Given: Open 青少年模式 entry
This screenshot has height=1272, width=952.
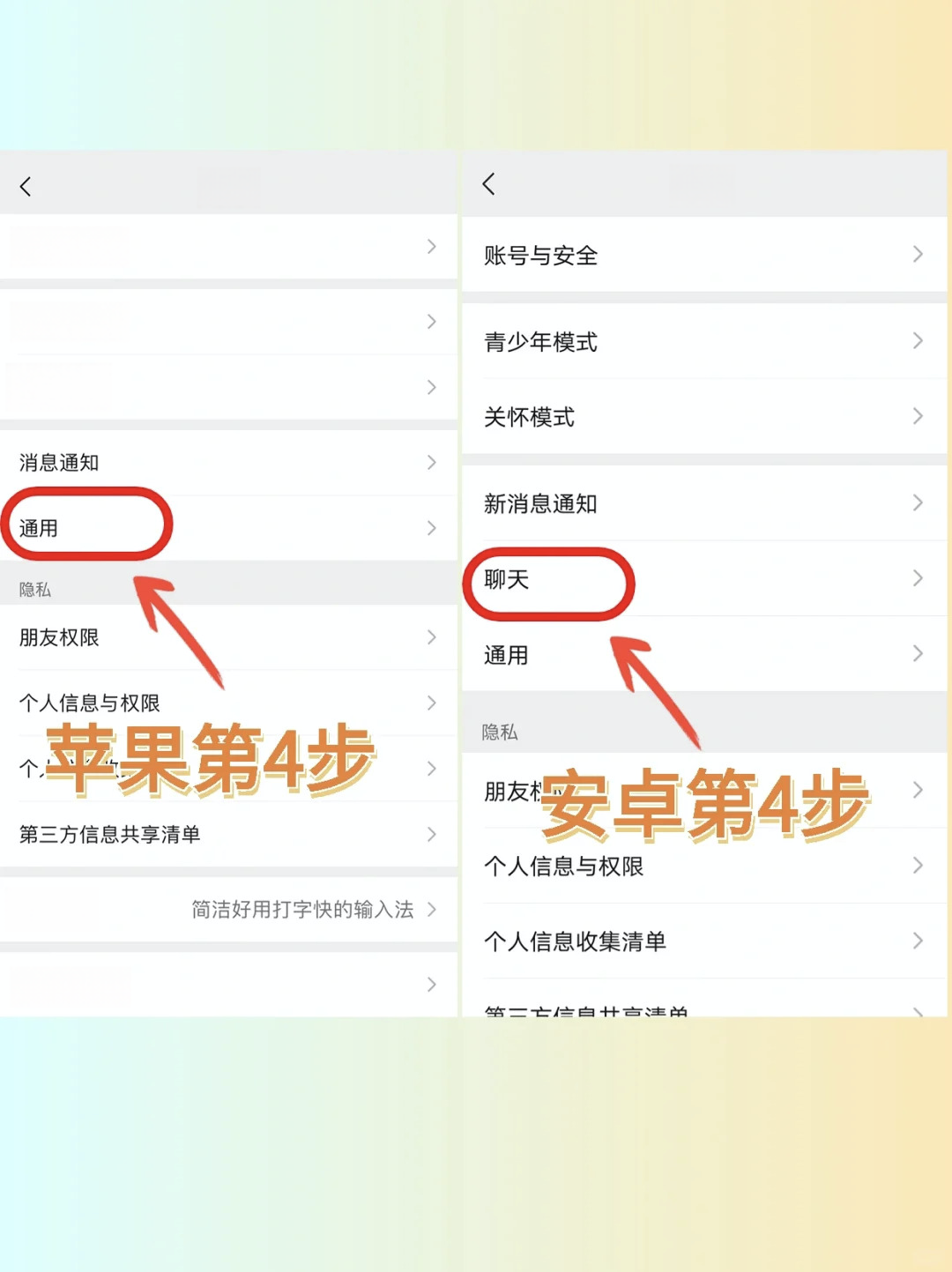Looking at the screenshot, I should 703,341.
